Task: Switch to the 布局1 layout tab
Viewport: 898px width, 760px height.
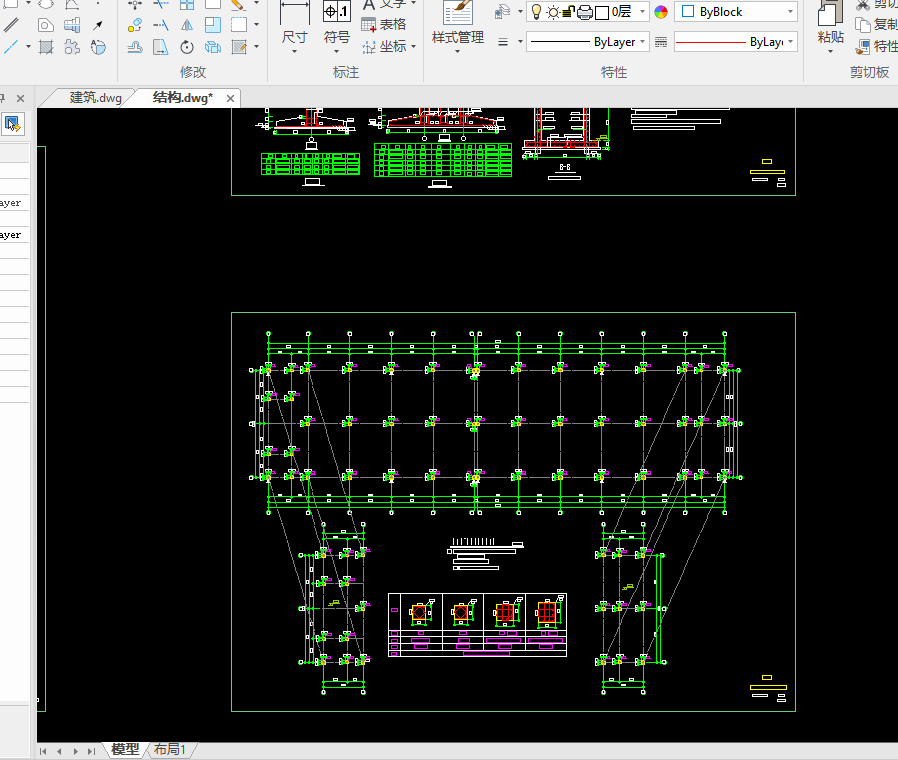Action: pos(170,749)
